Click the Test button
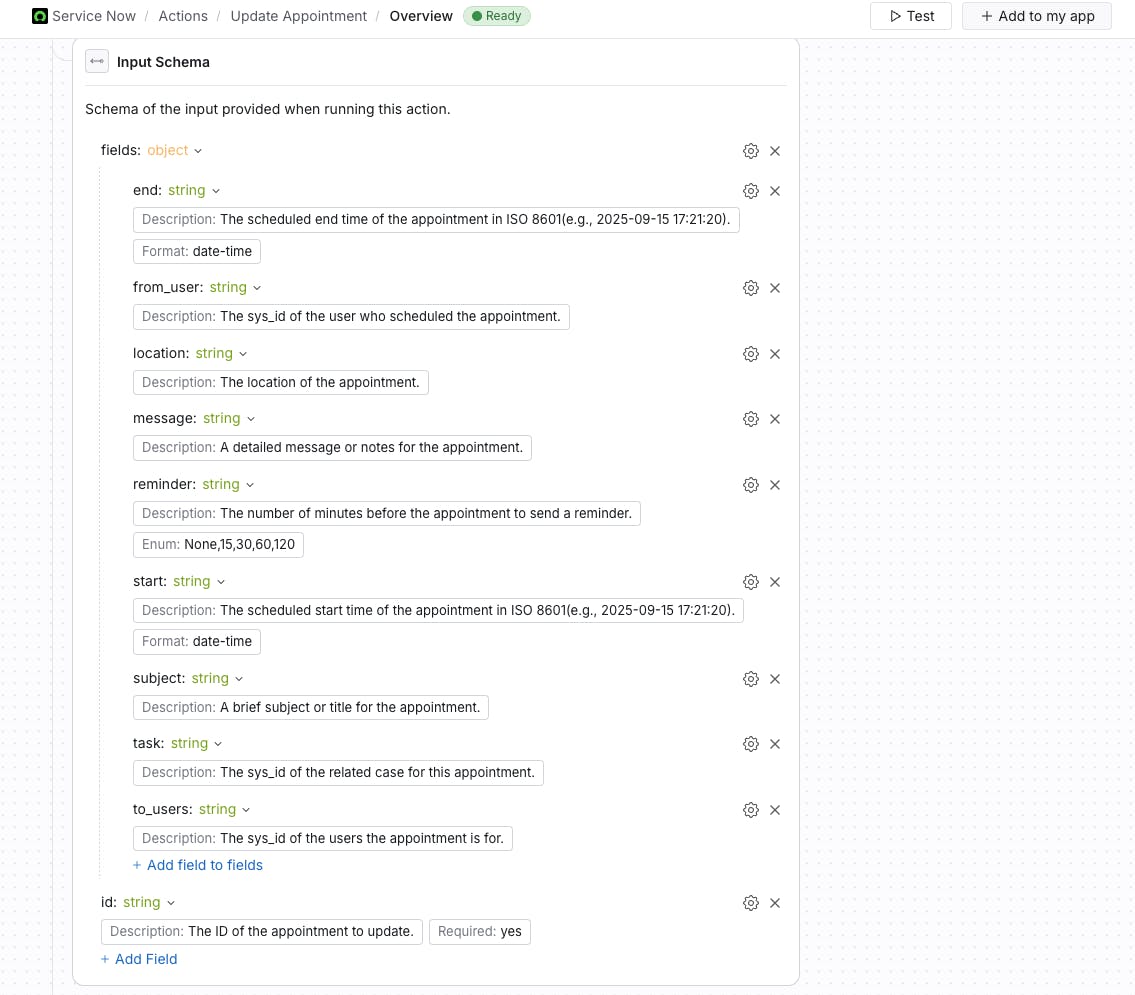The image size is (1135, 995). (911, 16)
